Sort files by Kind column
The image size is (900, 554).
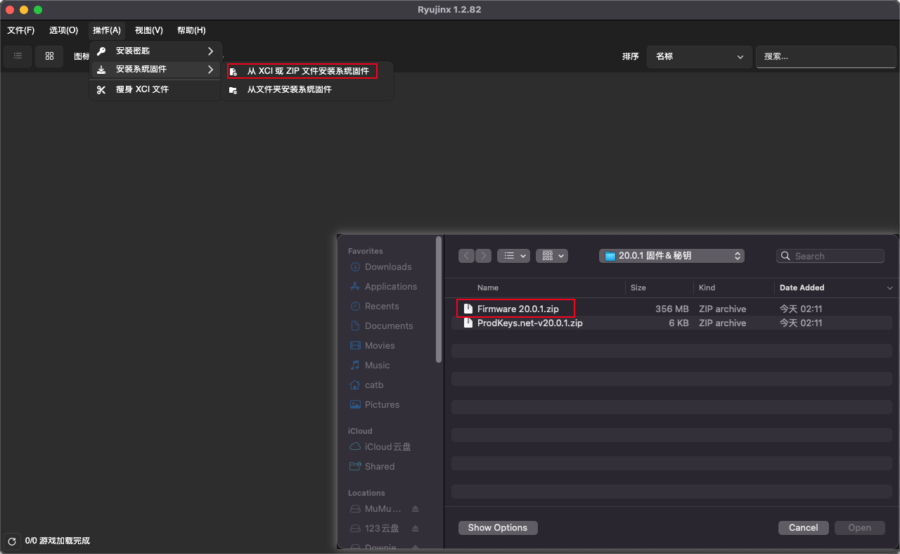click(707, 288)
